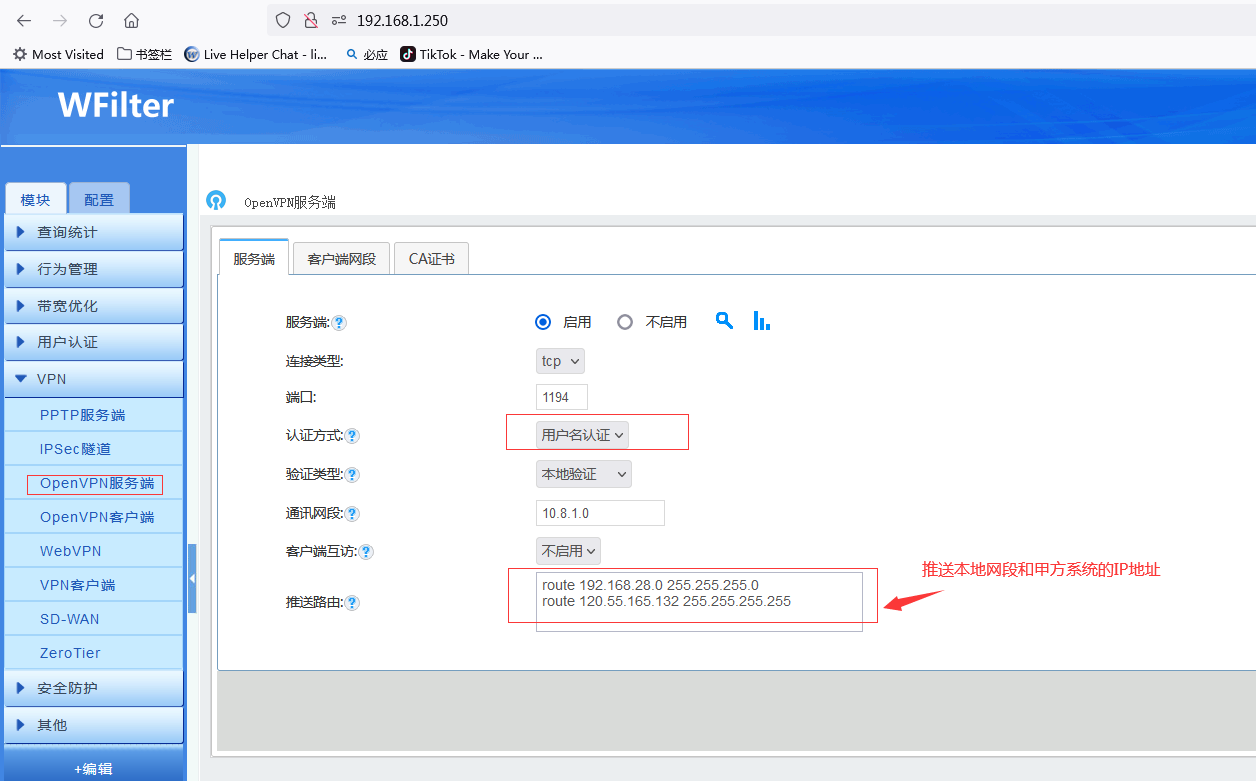Click the 端口 input field showing 1194
Image resolution: width=1256 pixels, height=781 pixels.
562,397
